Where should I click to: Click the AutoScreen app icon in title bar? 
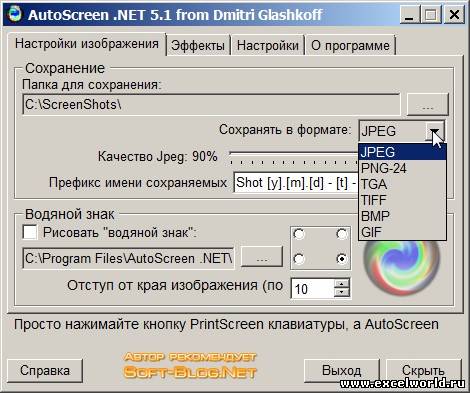point(14,14)
